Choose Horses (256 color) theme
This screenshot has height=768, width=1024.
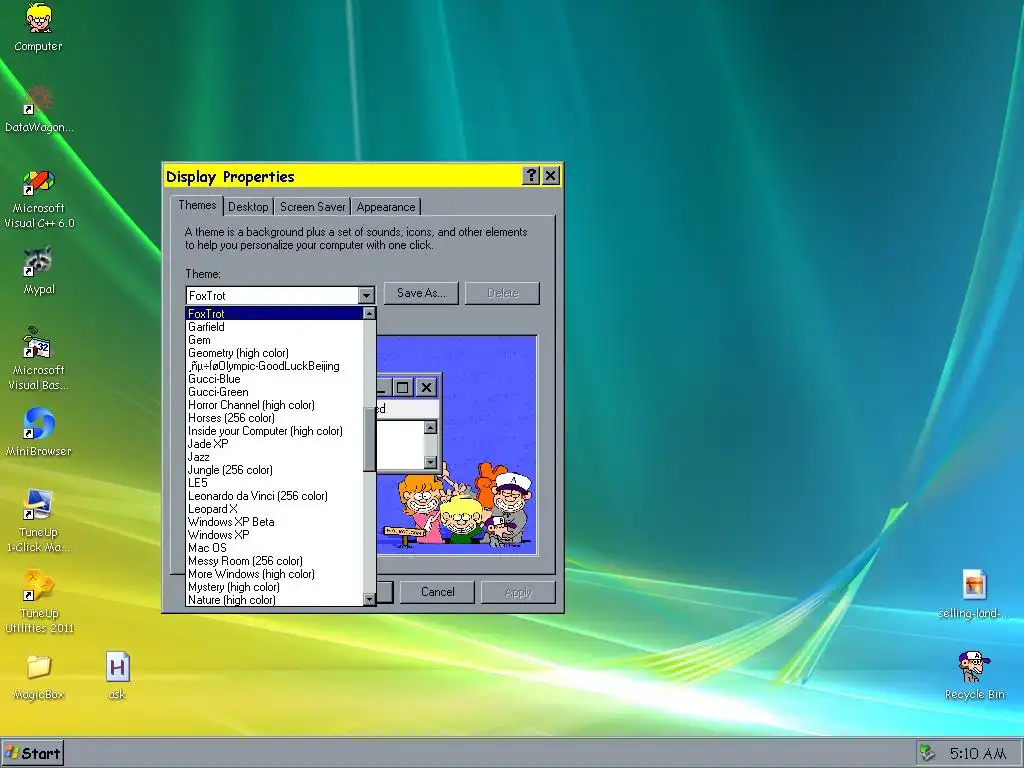274,418
